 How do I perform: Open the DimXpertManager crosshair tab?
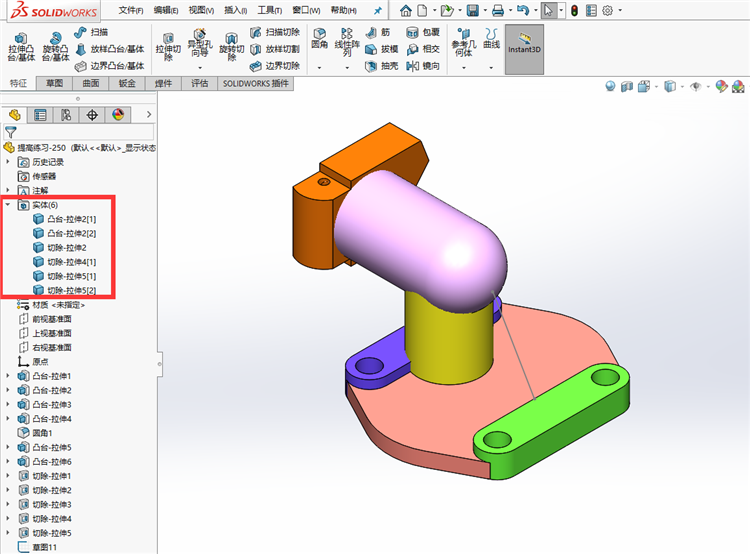tap(92, 115)
